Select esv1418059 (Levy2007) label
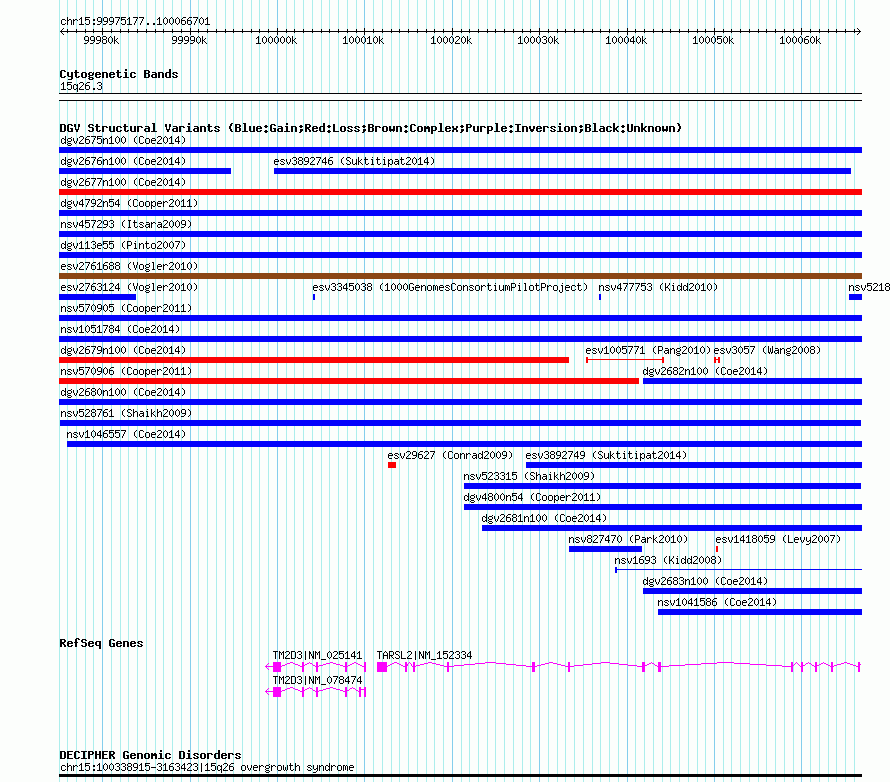 [x=778, y=539]
